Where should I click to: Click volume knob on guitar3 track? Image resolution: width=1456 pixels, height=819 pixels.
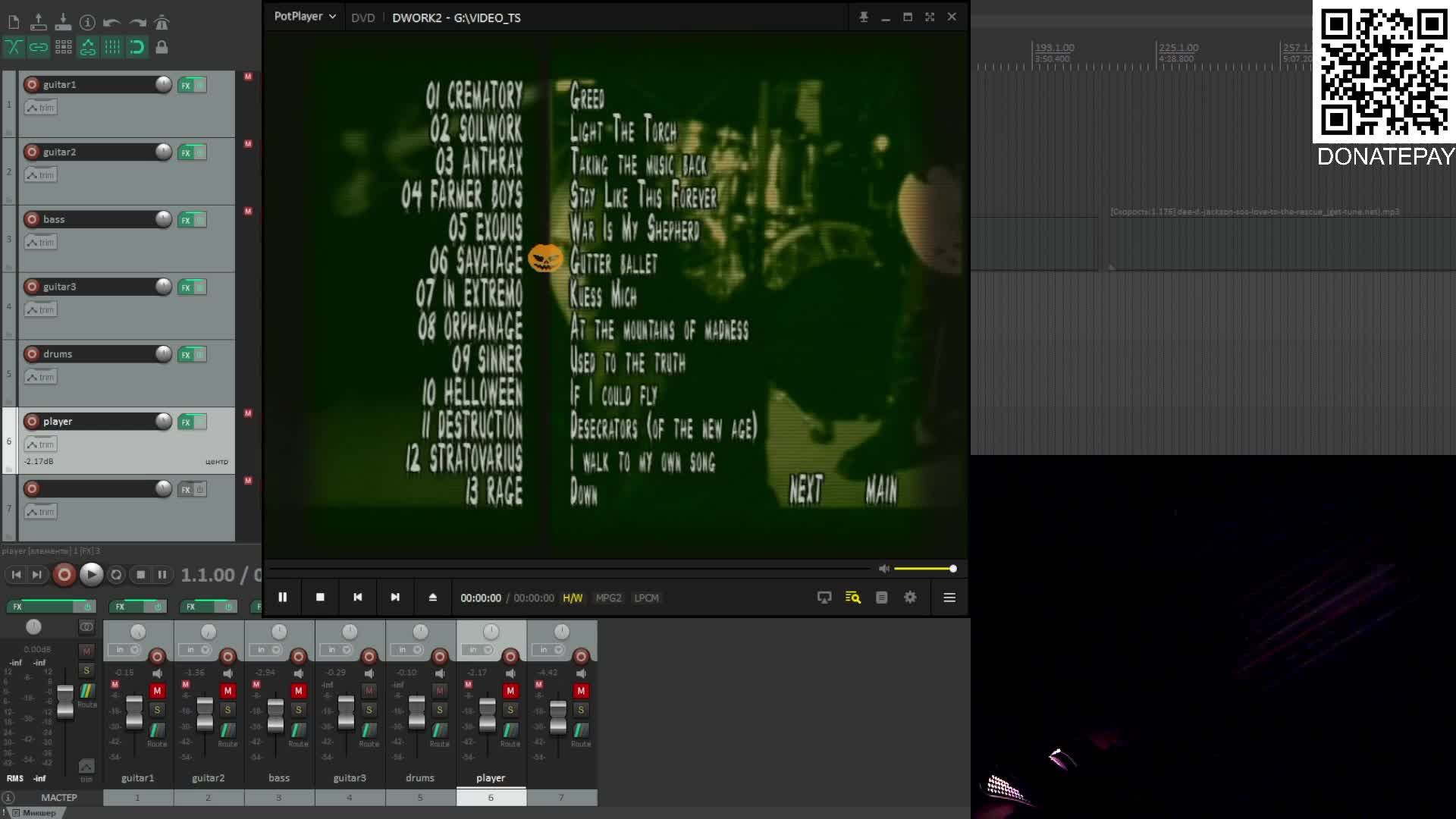pyautogui.click(x=163, y=286)
